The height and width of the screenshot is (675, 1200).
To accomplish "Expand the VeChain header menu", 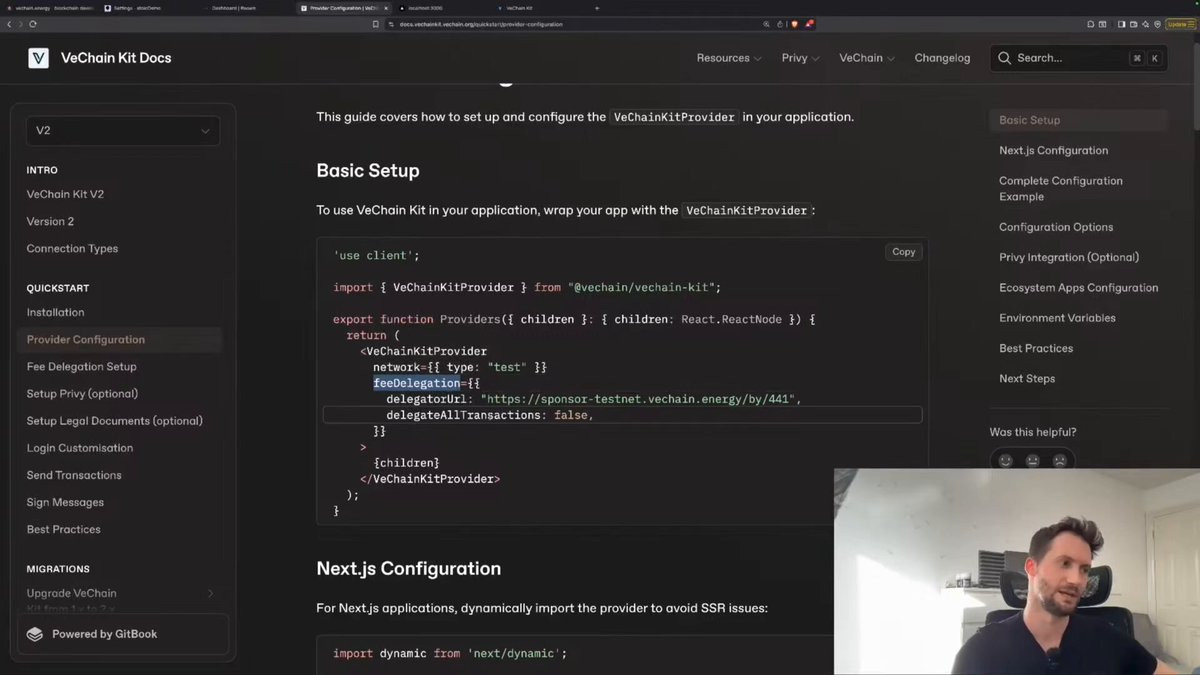I will pos(867,58).
